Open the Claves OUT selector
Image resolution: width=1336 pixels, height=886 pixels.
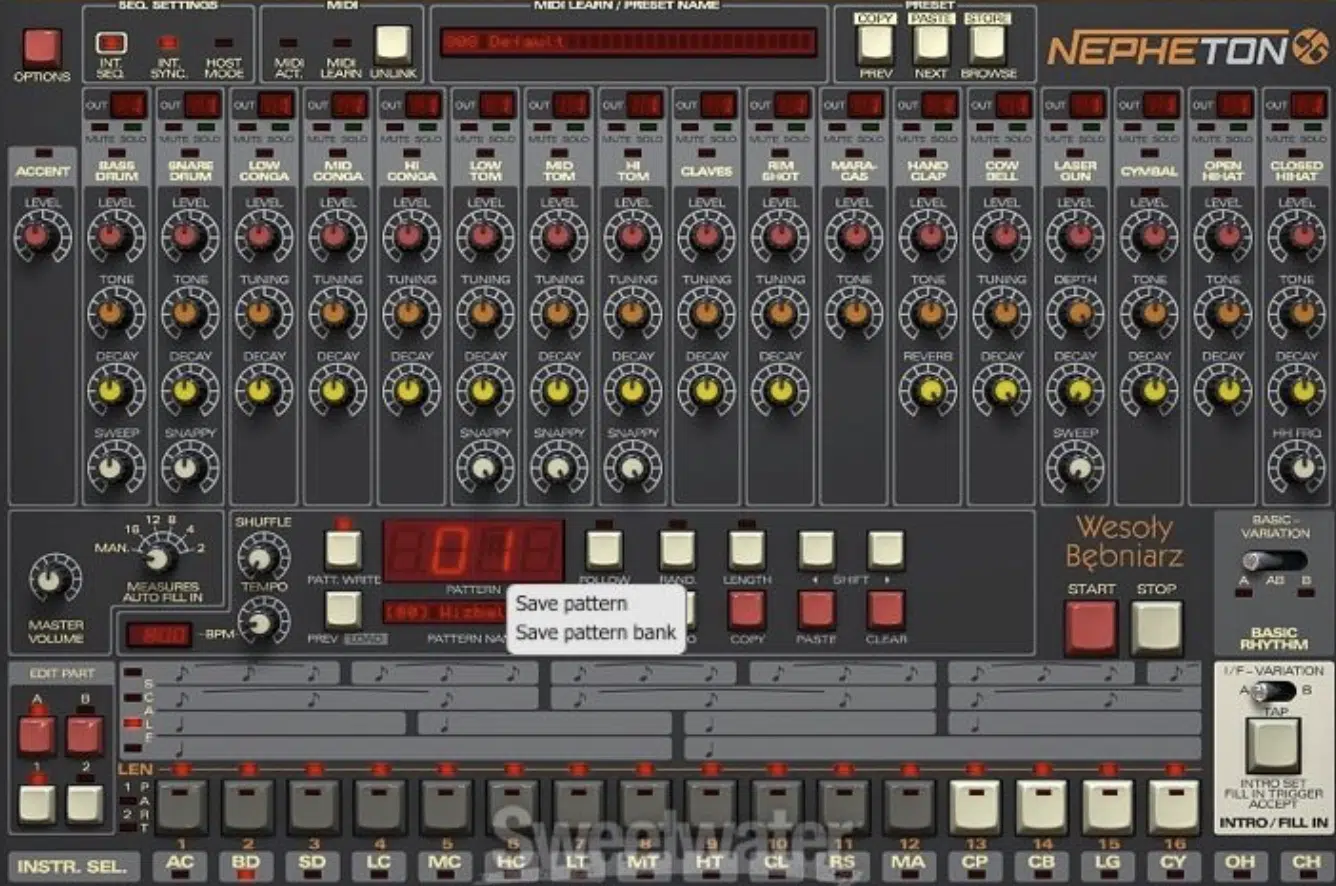(718, 104)
